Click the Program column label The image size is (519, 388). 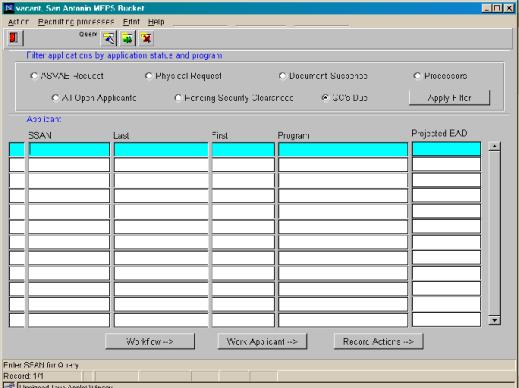[x=293, y=136]
